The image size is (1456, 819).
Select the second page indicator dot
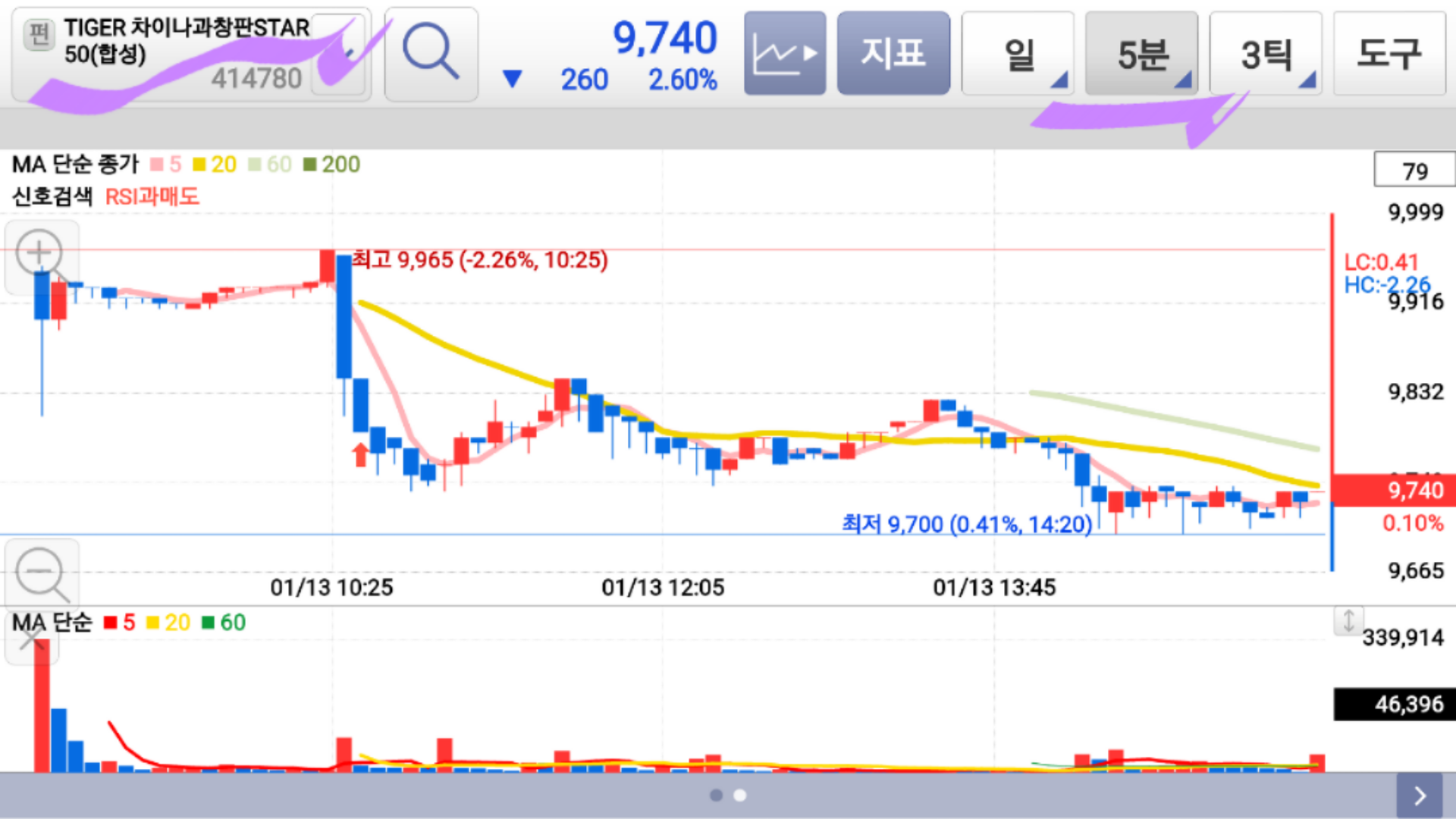click(x=740, y=795)
